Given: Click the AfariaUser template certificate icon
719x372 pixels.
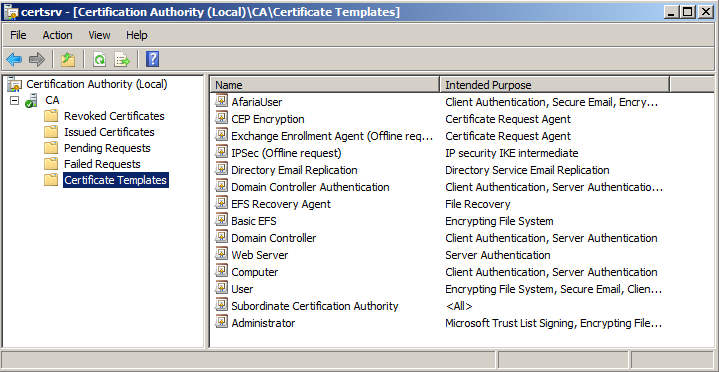Looking at the screenshot, I should [x=221, y=101].
